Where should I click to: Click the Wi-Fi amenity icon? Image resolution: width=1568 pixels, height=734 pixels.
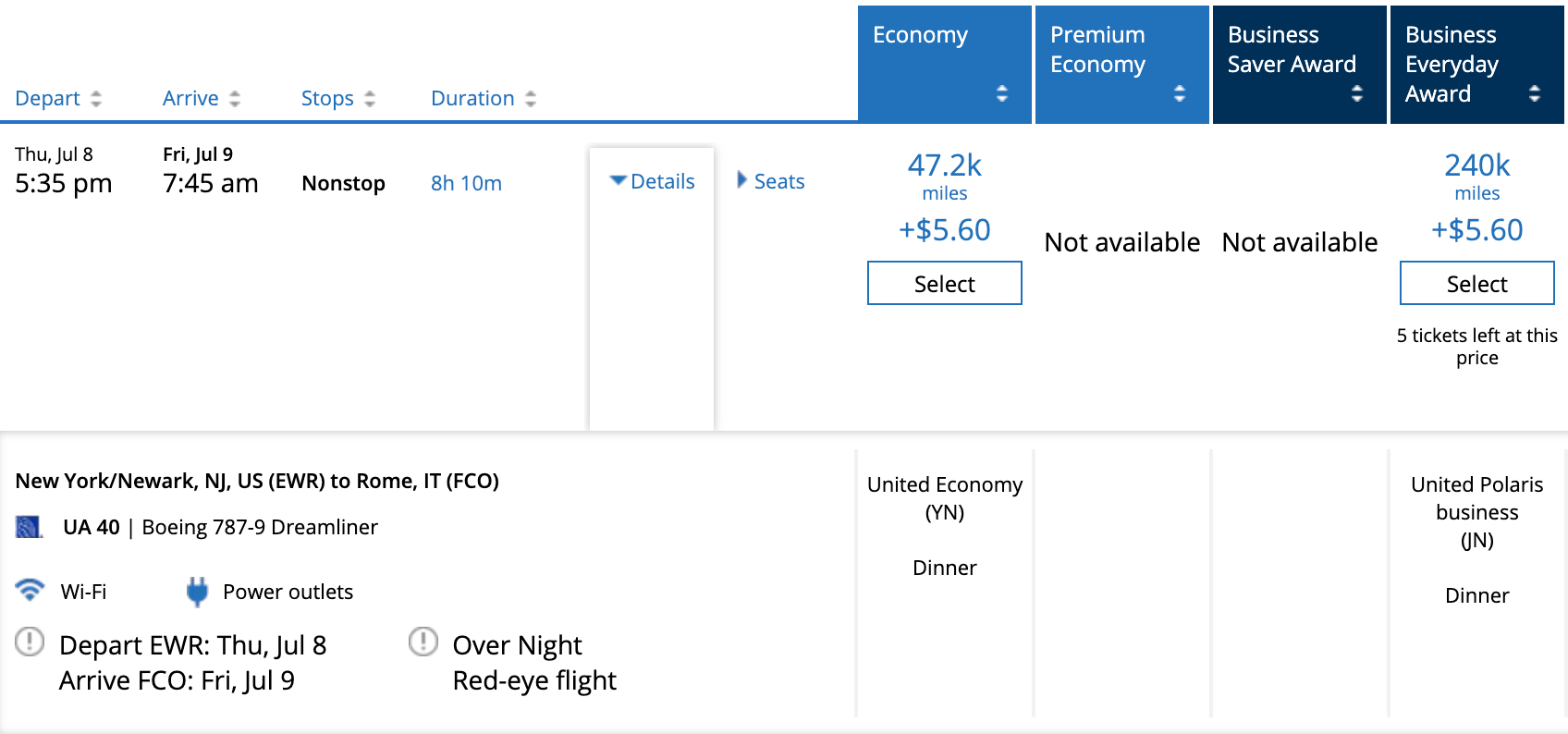[x=30, y=590]
